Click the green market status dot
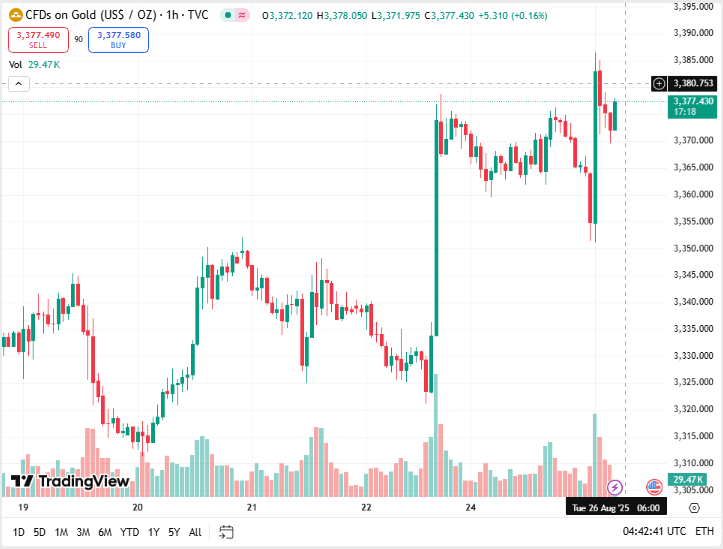The width and height of the screenshot is (723, 549). coord(228,16)
